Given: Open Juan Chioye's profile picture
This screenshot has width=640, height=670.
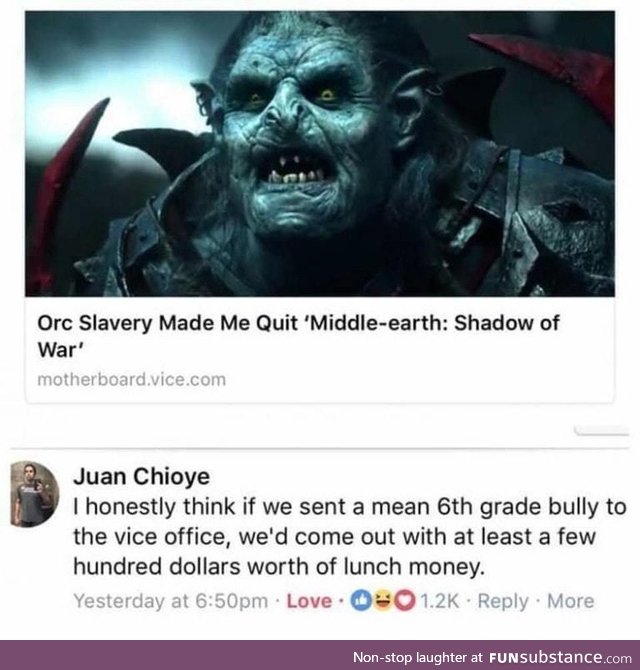Looking at the screenshot, I should point(35,494).
